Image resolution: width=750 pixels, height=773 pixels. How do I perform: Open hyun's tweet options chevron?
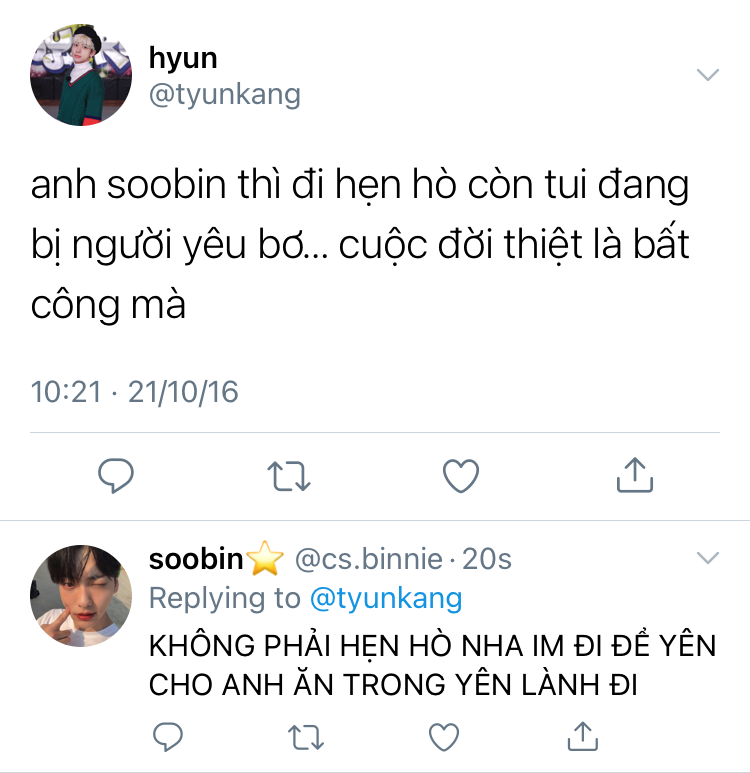(708, 75)
